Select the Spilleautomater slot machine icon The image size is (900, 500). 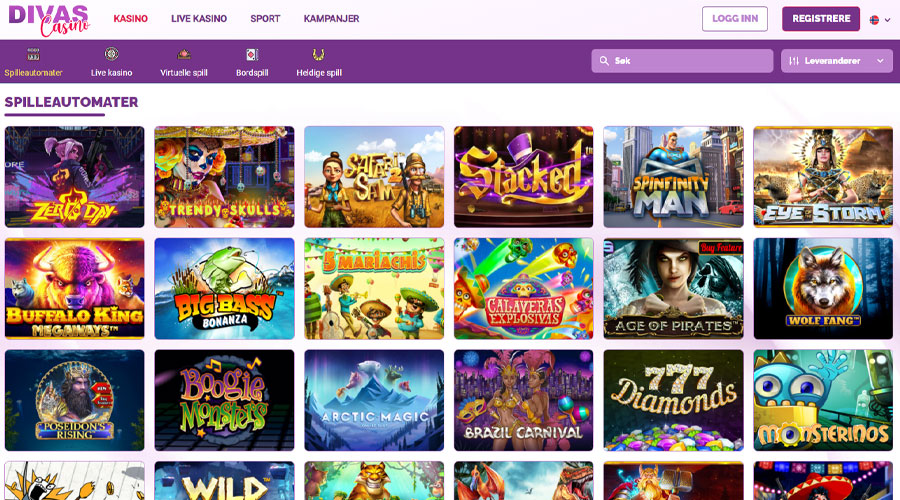[x=33, y=55]
